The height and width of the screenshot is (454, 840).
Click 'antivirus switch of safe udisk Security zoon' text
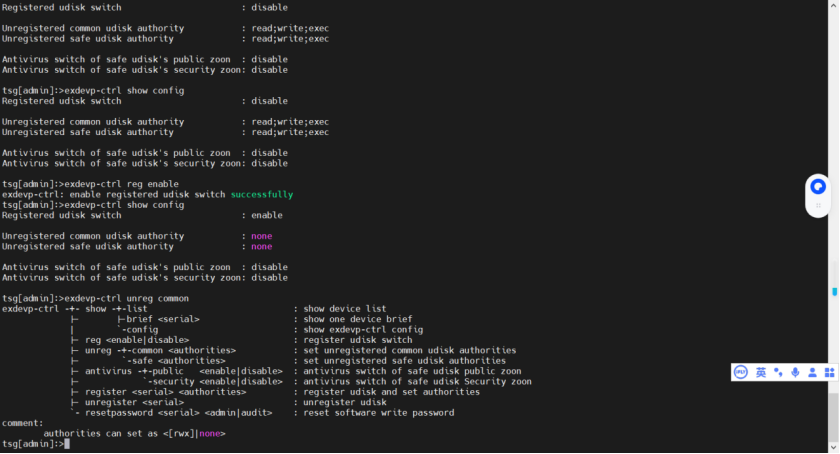pos(417,382)
